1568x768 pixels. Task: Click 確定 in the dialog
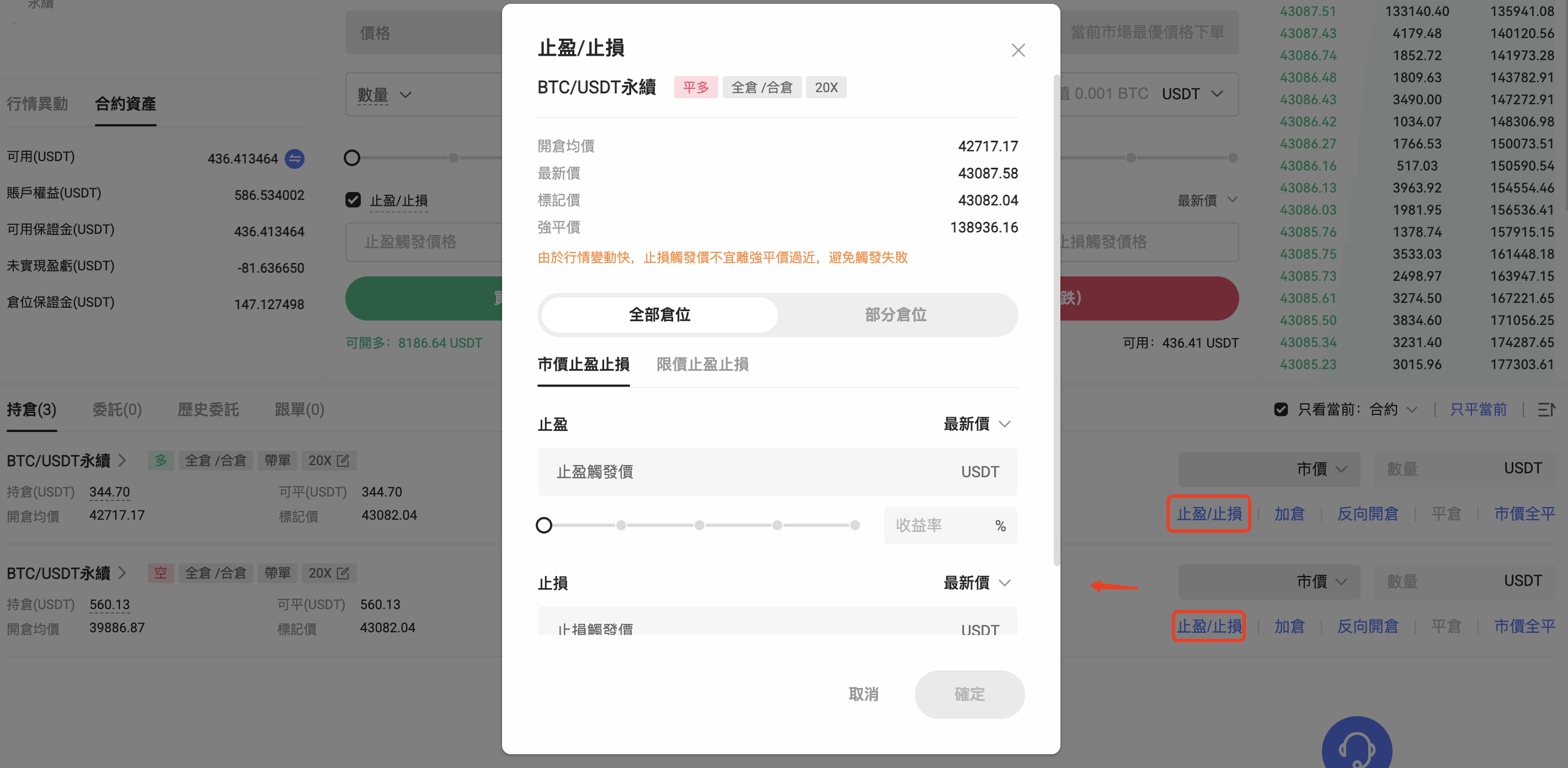(969, 695)
